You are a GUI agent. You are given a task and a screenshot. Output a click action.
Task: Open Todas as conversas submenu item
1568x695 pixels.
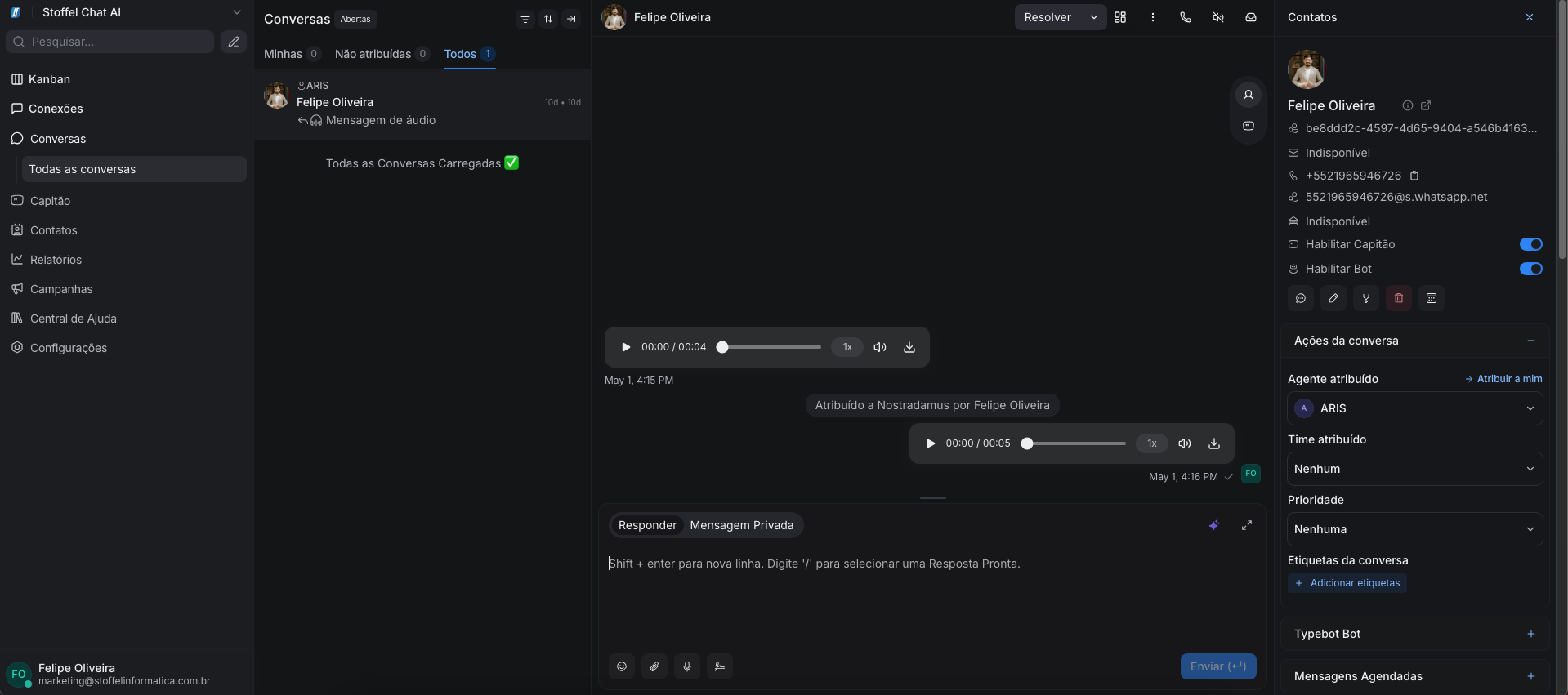[x=134, y=169]
